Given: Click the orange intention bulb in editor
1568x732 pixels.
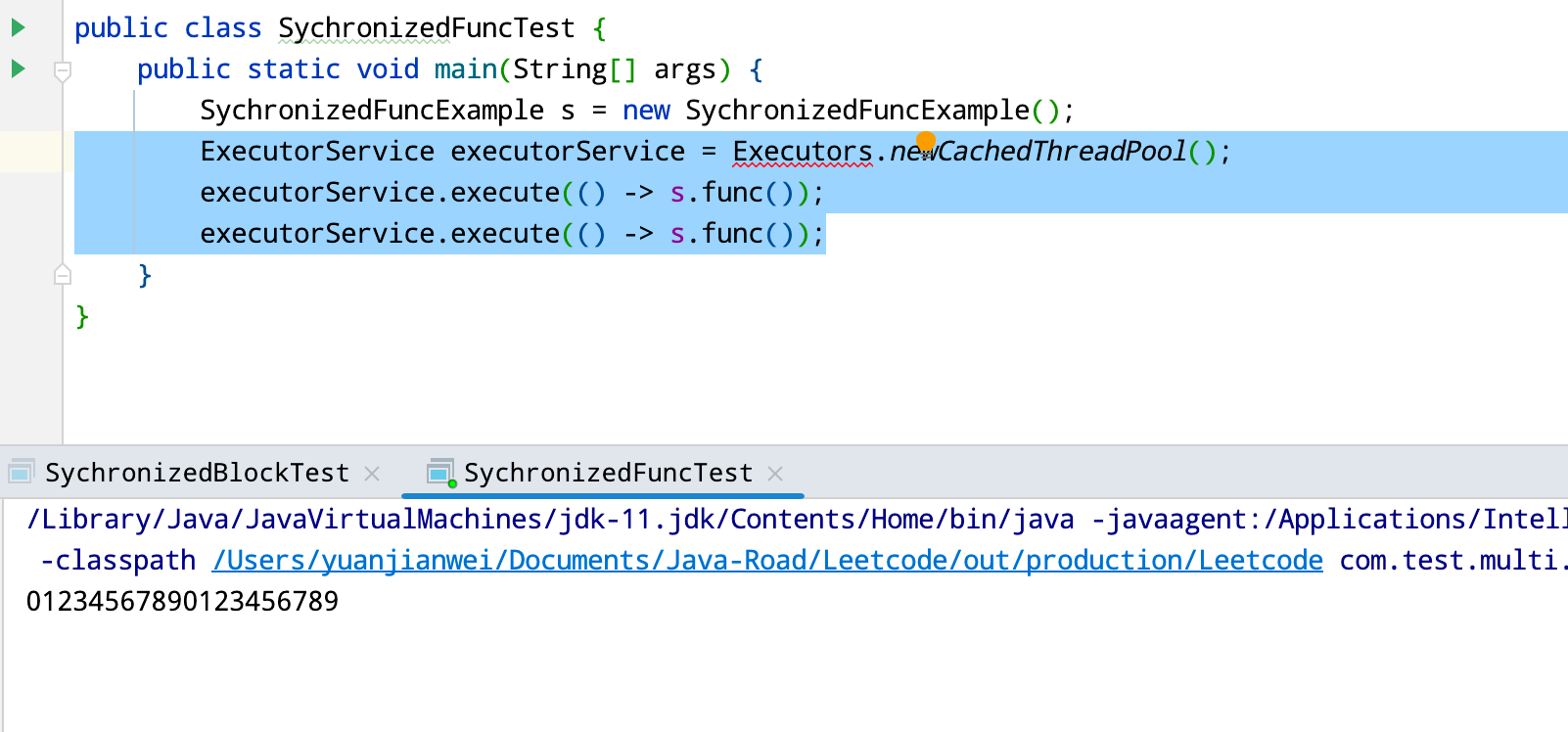Looking at the screenshot, I should point(926,143).
